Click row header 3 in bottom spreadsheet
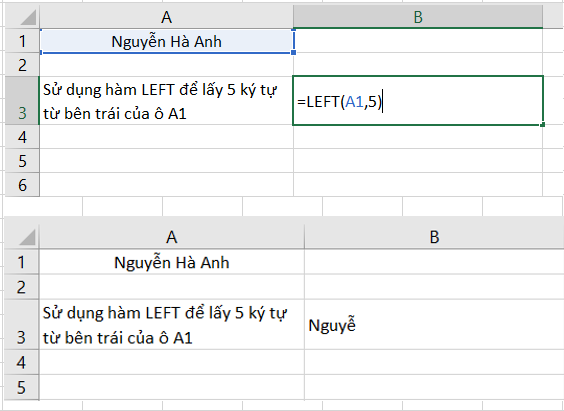 click(x=22, y=324)
